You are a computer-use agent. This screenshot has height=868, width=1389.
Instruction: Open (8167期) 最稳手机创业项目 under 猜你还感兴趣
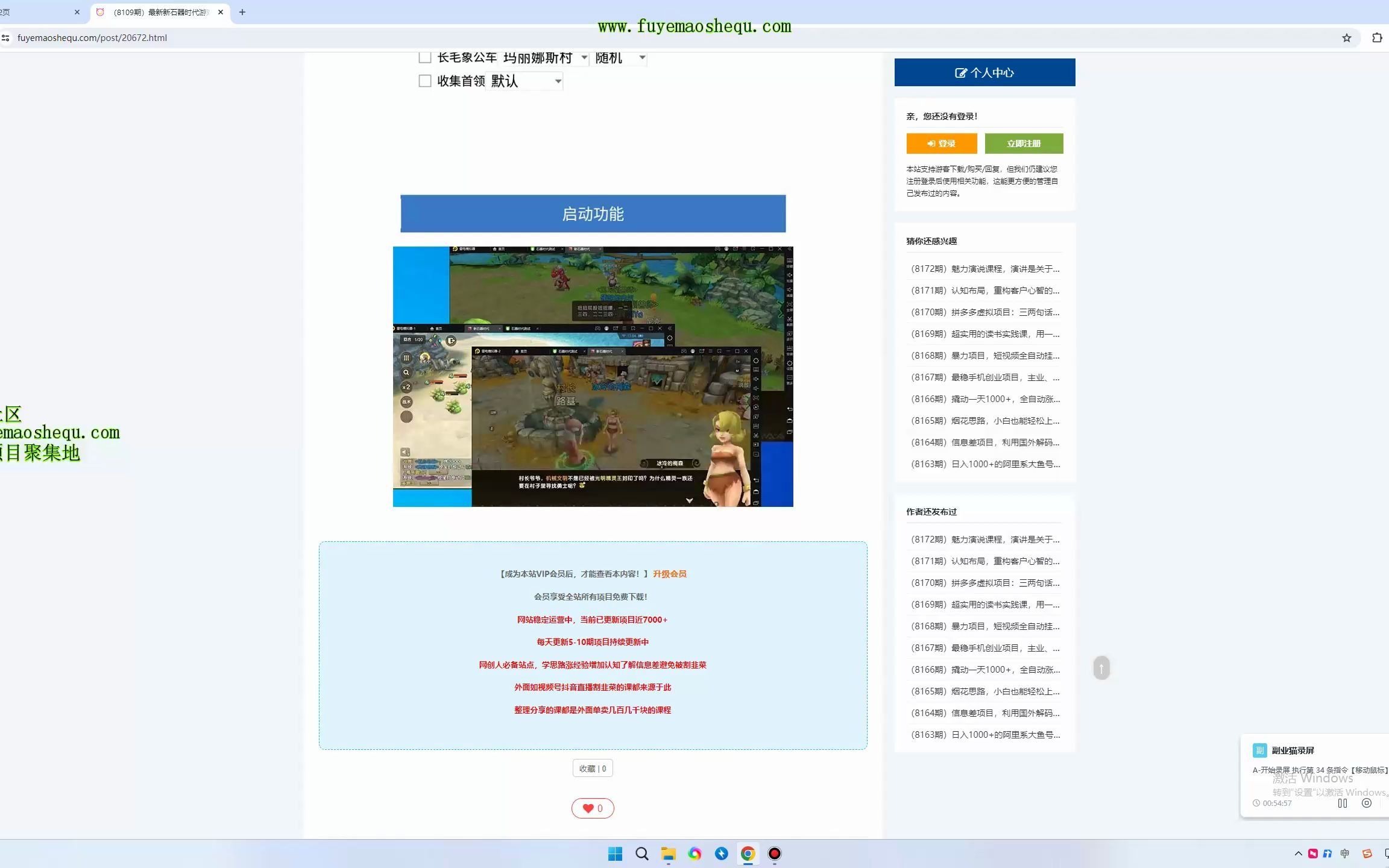[985, 377]
